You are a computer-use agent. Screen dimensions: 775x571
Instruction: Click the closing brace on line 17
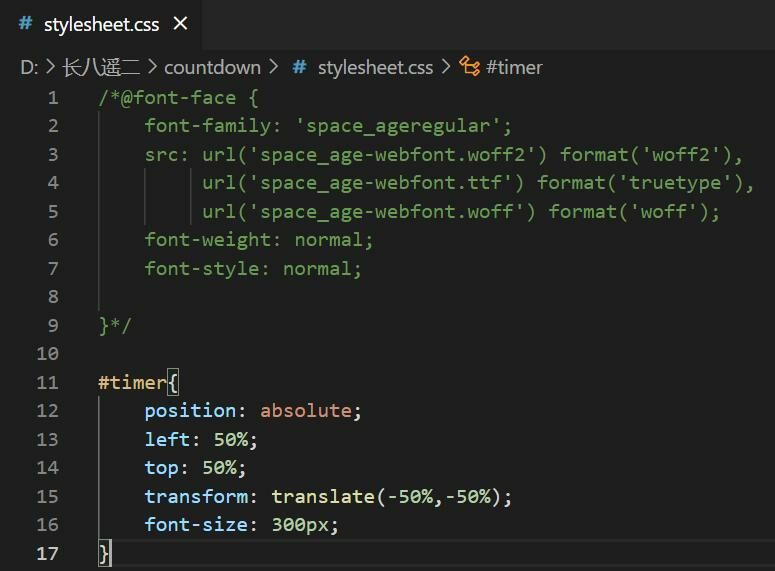click(104, 553)
